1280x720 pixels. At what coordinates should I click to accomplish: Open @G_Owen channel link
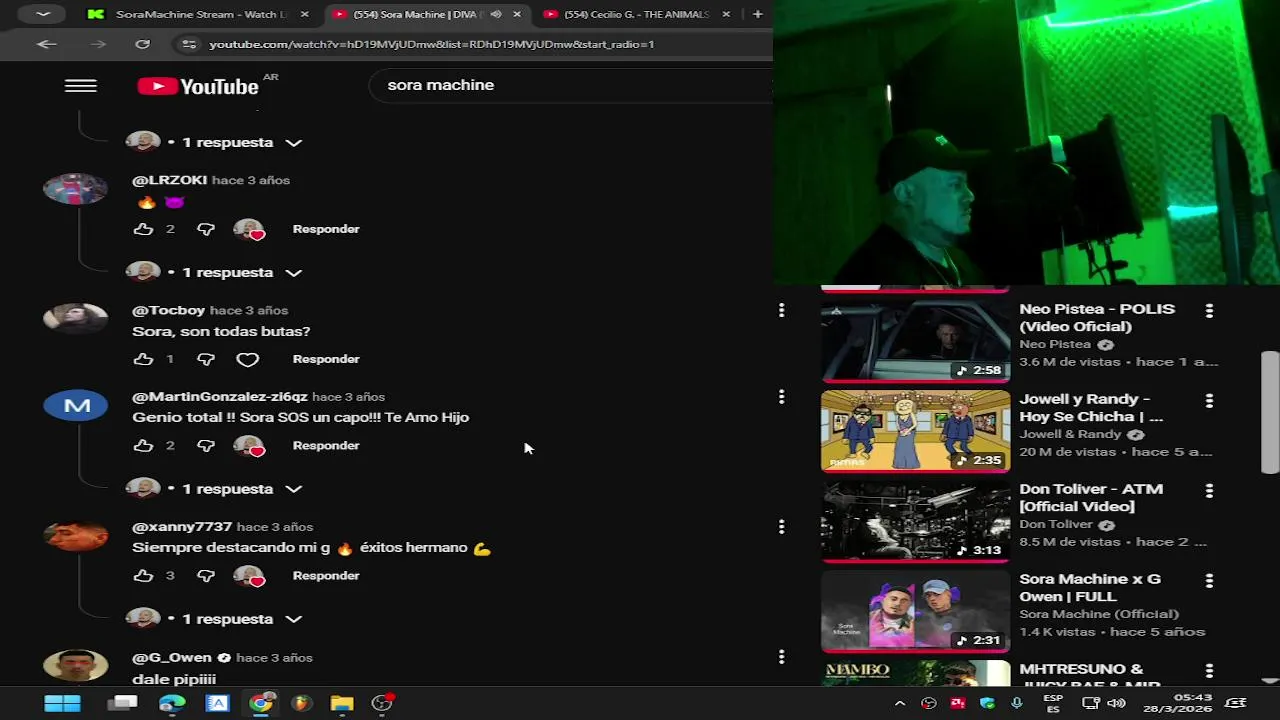(172, 658)
